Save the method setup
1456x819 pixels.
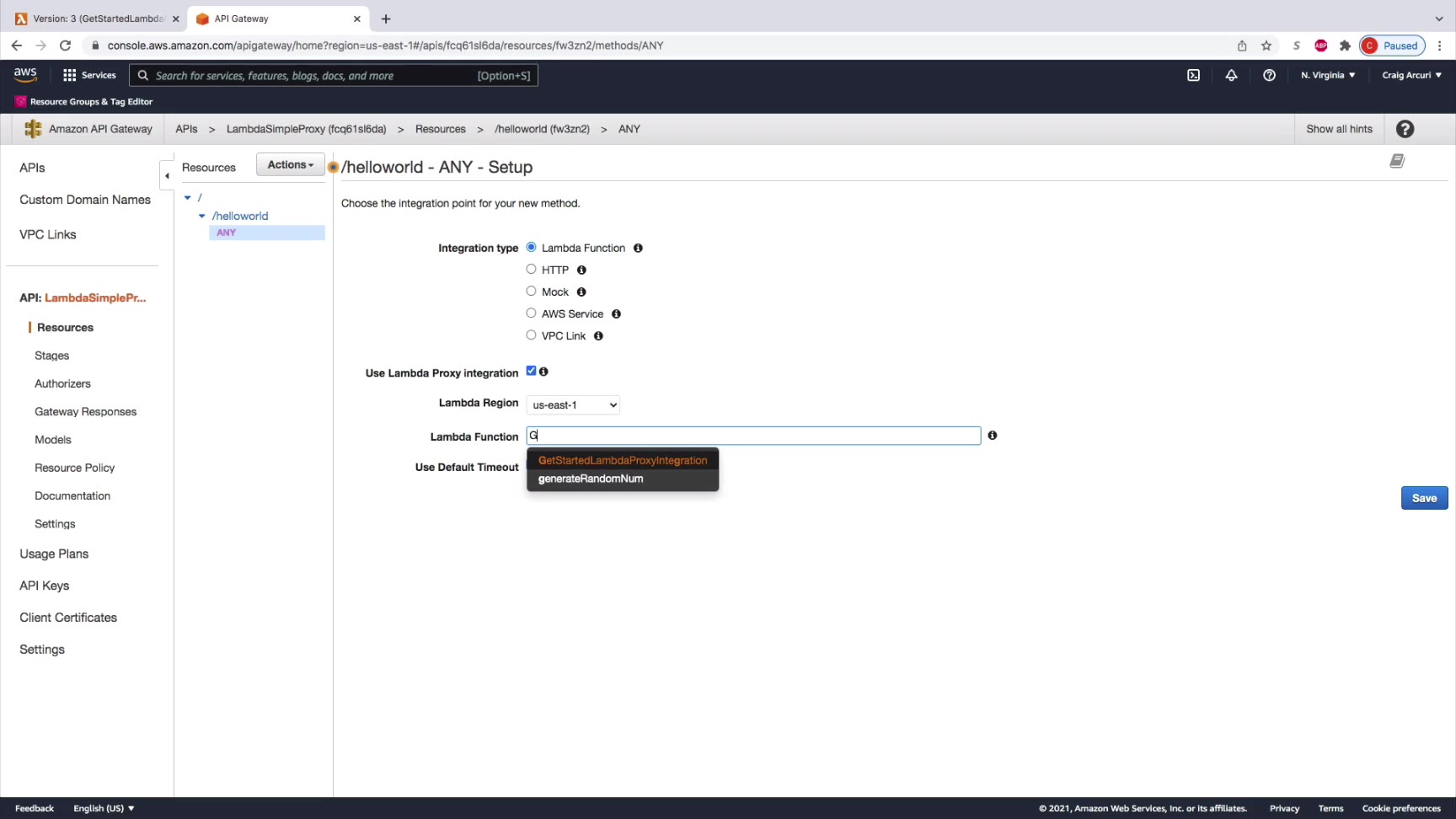click(x=1424, y=498)
